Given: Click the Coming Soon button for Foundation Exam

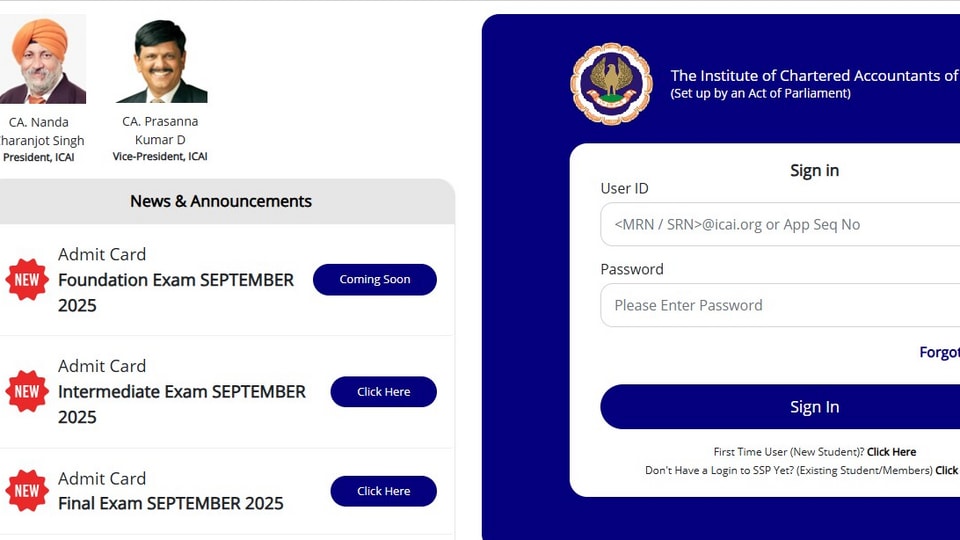Looking at the screenshot, I should click(x=375, y=279).
